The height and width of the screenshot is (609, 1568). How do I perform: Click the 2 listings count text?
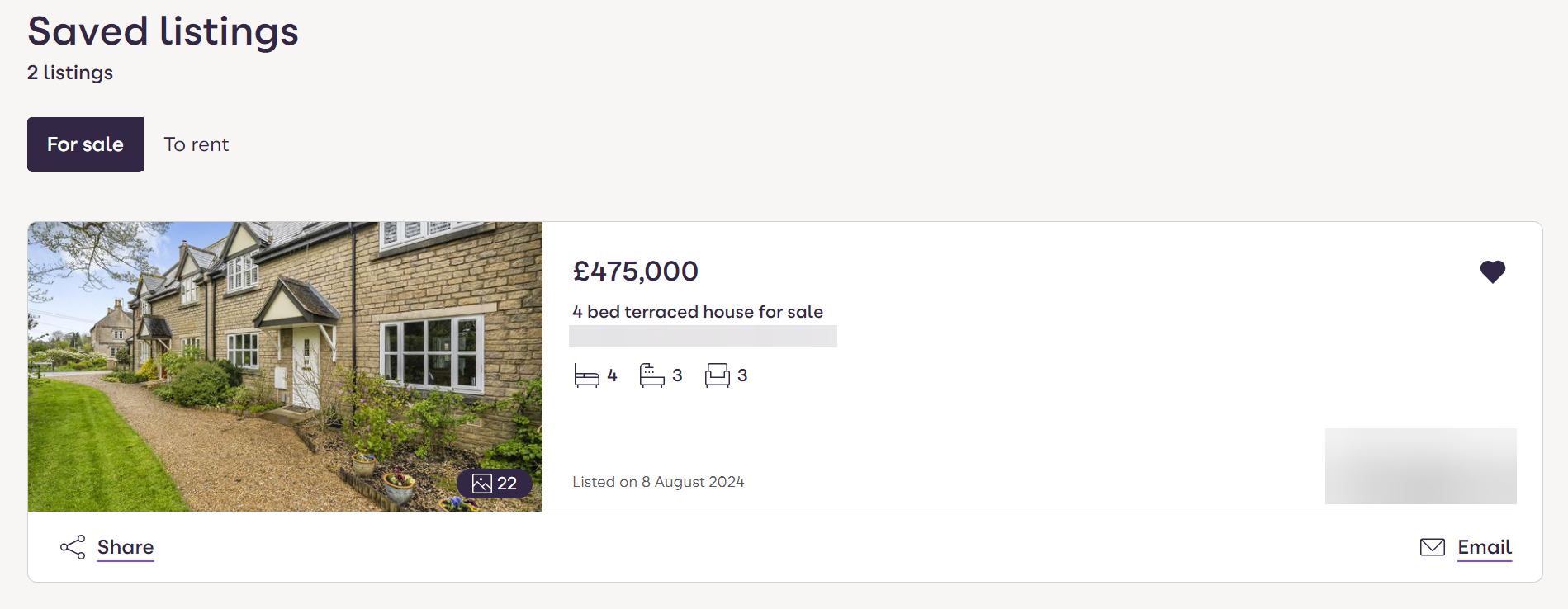tap(70, 73)
